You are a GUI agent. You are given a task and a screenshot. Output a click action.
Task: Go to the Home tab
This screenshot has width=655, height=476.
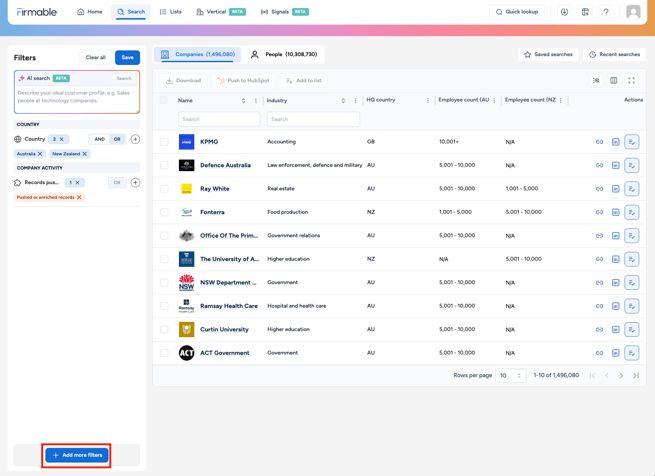coord(90,12)
